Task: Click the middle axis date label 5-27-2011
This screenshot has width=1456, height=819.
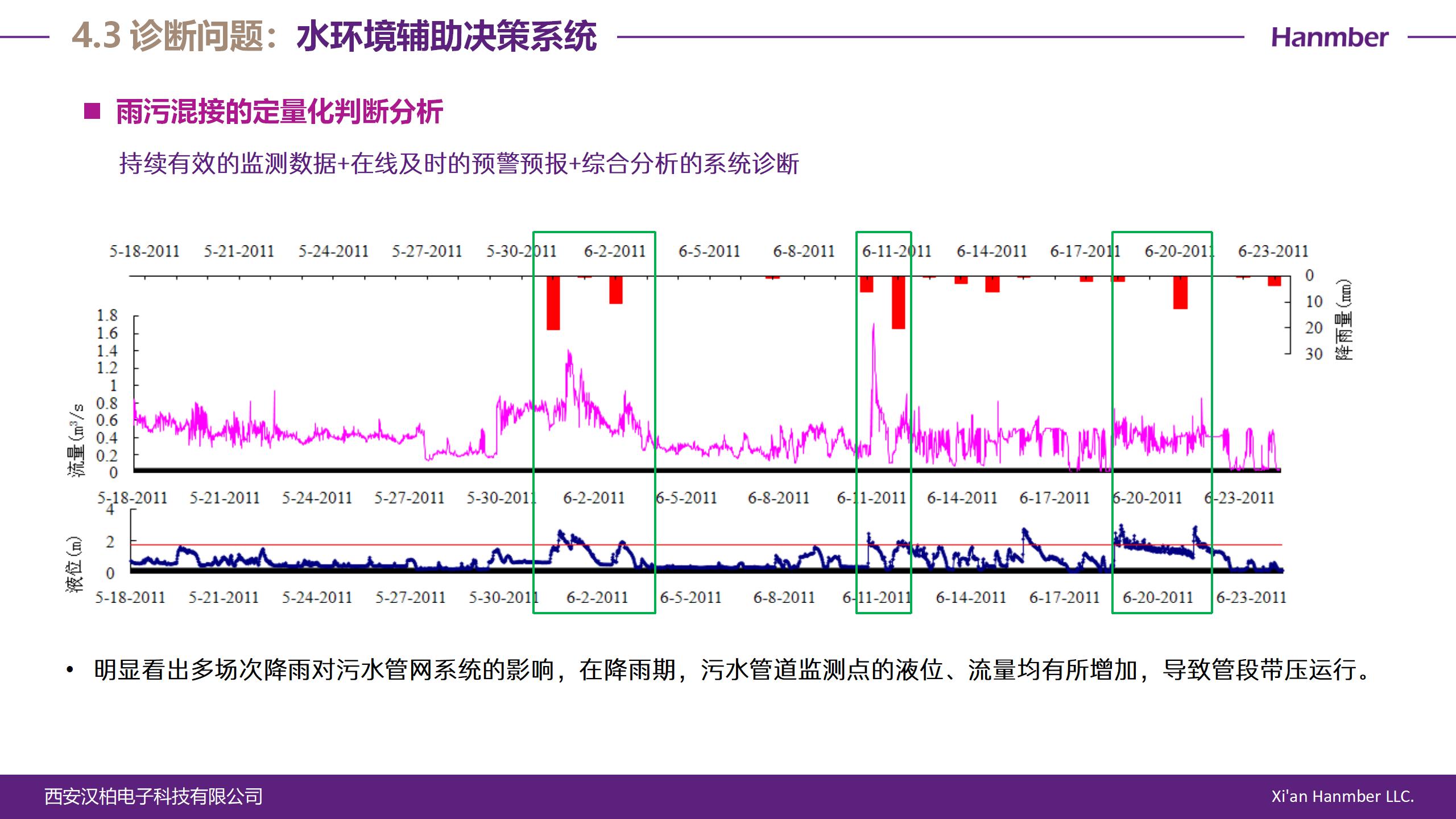Action: pos(409,498)
